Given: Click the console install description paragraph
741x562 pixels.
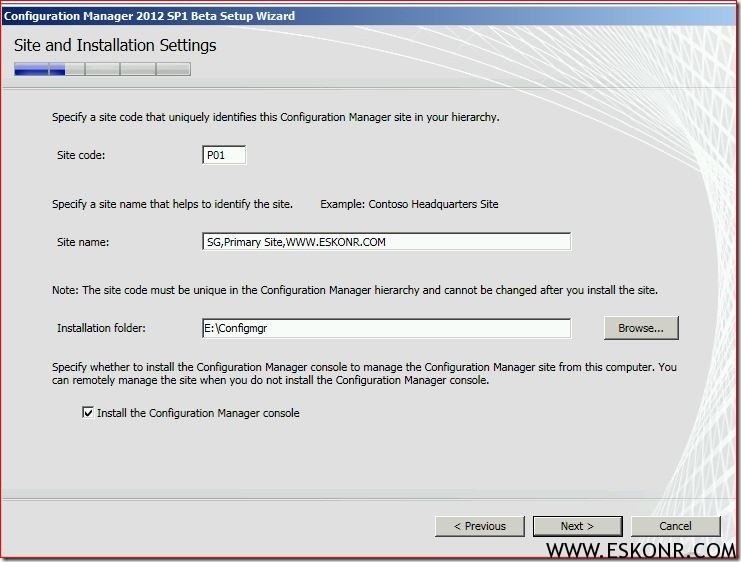Looking at the screenshot, I should pos(364,373).
